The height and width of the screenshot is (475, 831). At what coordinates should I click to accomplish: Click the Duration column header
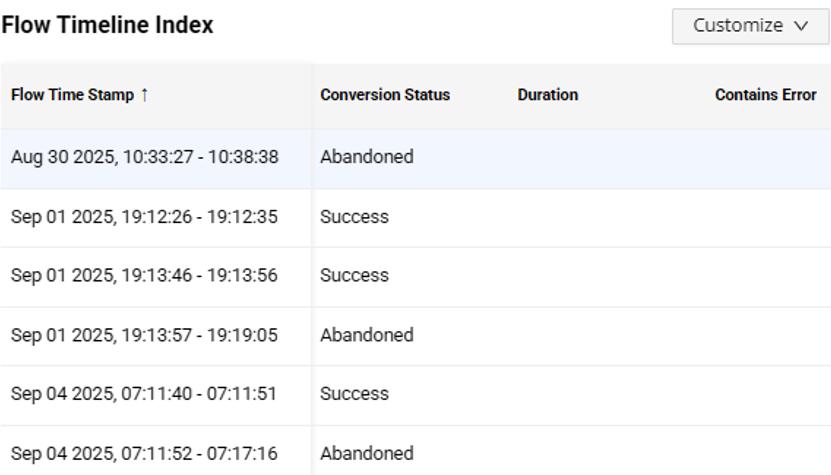click(x=548, y=95)
